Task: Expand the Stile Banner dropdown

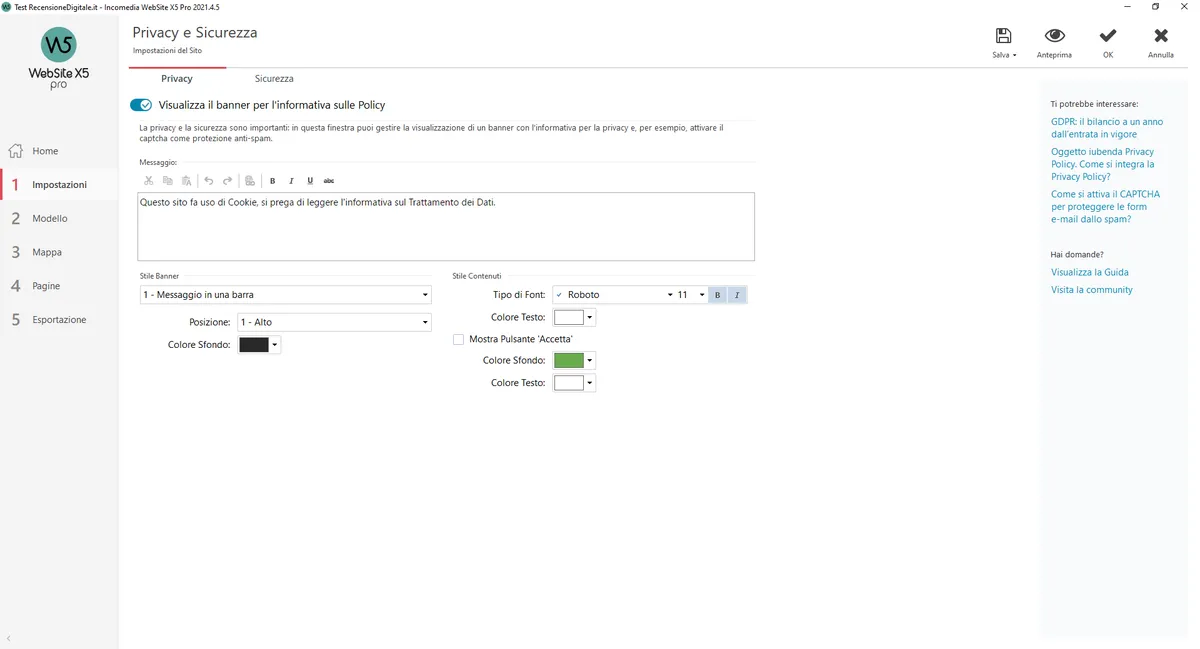Action: (x=285, y=295)
